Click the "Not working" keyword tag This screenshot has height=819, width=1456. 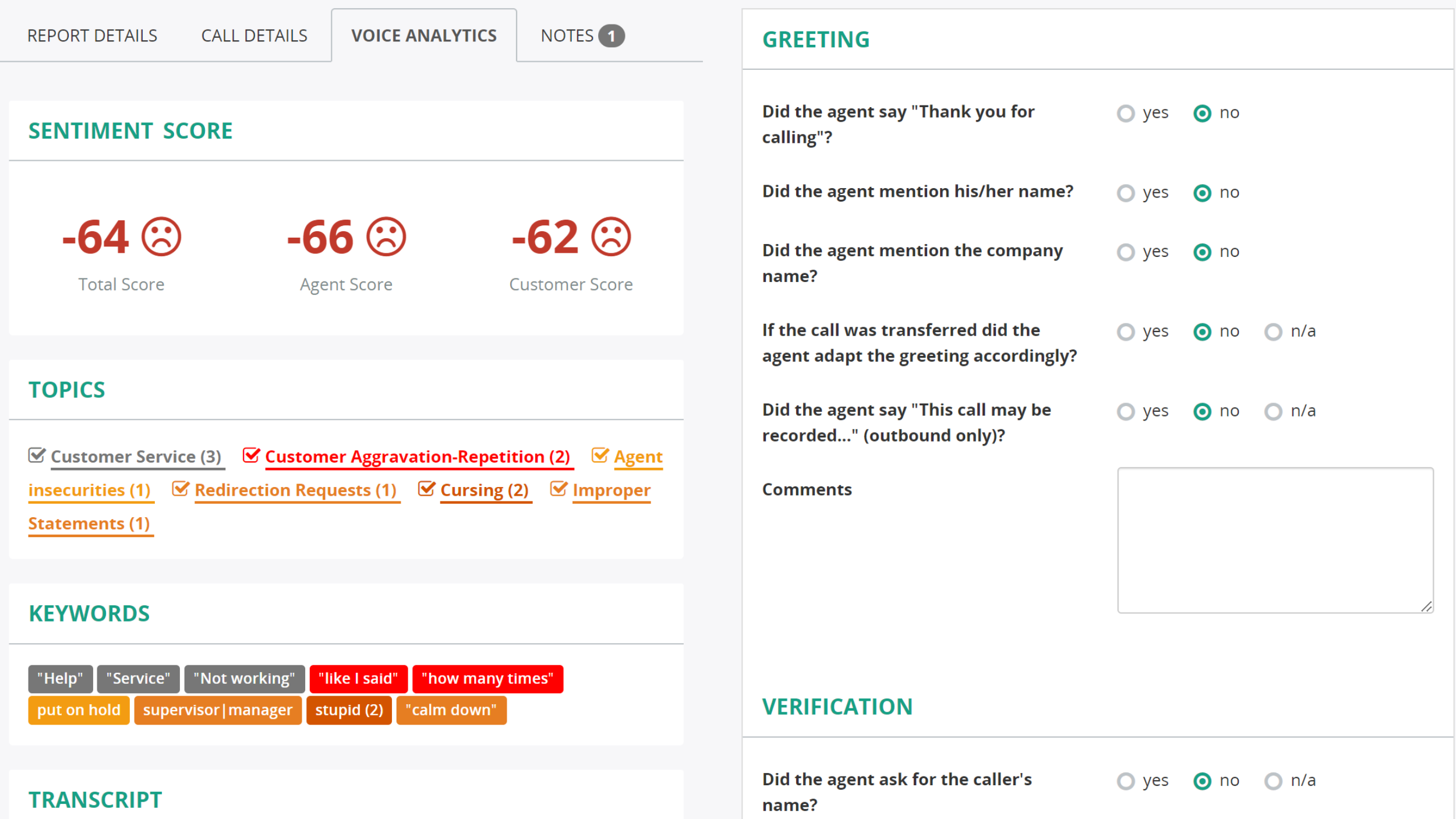pos(244,679)
